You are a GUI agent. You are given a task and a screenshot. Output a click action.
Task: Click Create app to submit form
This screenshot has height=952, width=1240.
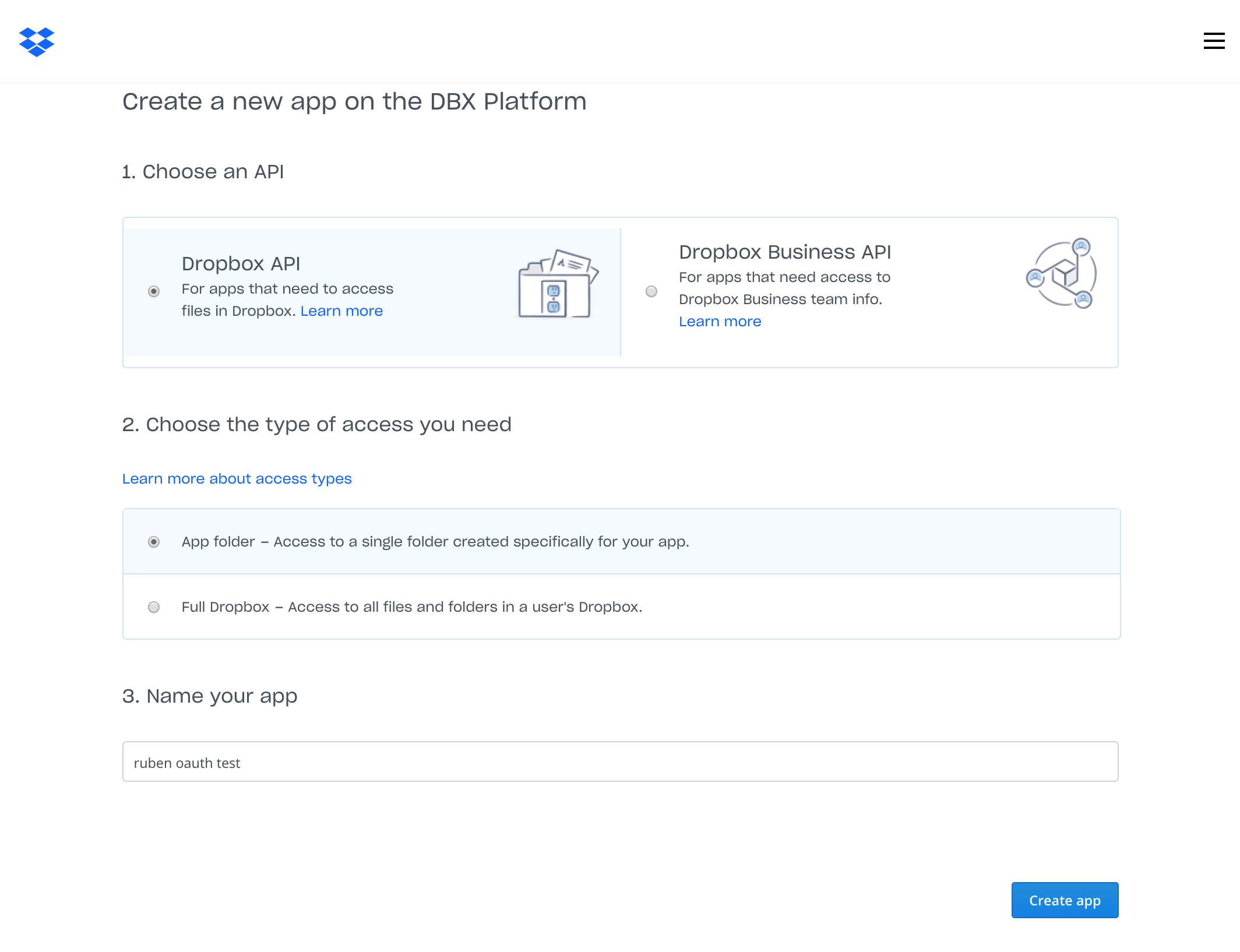pyautogui.click(x=1065, y=900)
